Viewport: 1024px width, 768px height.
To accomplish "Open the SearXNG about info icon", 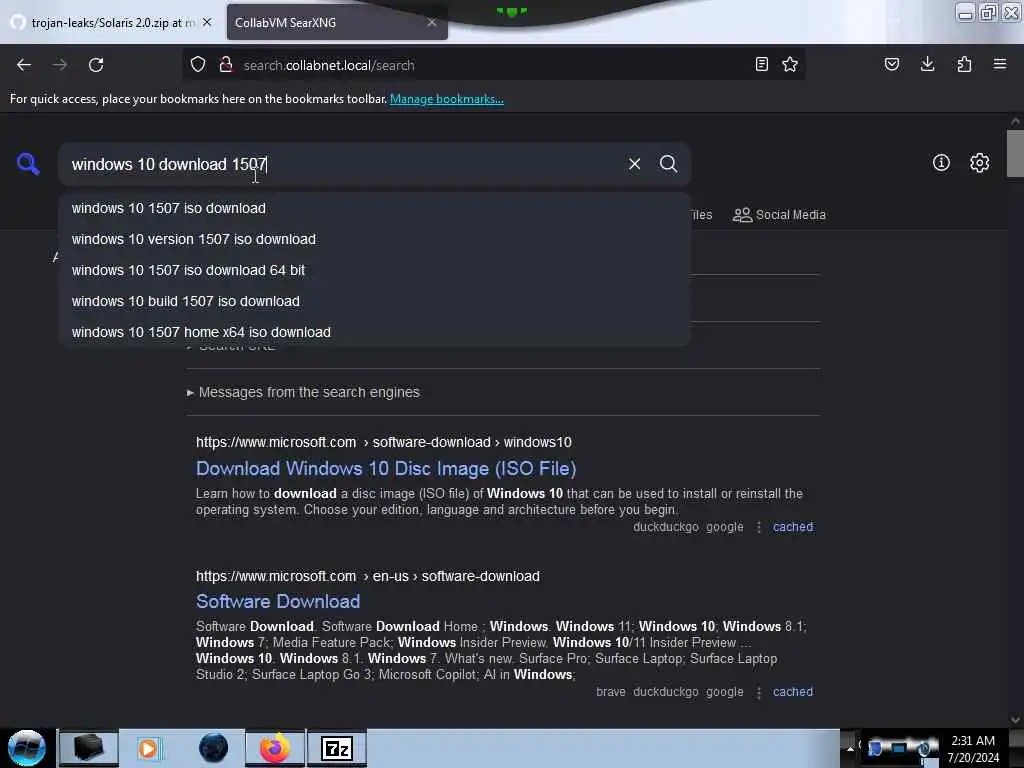I will 941,163.
